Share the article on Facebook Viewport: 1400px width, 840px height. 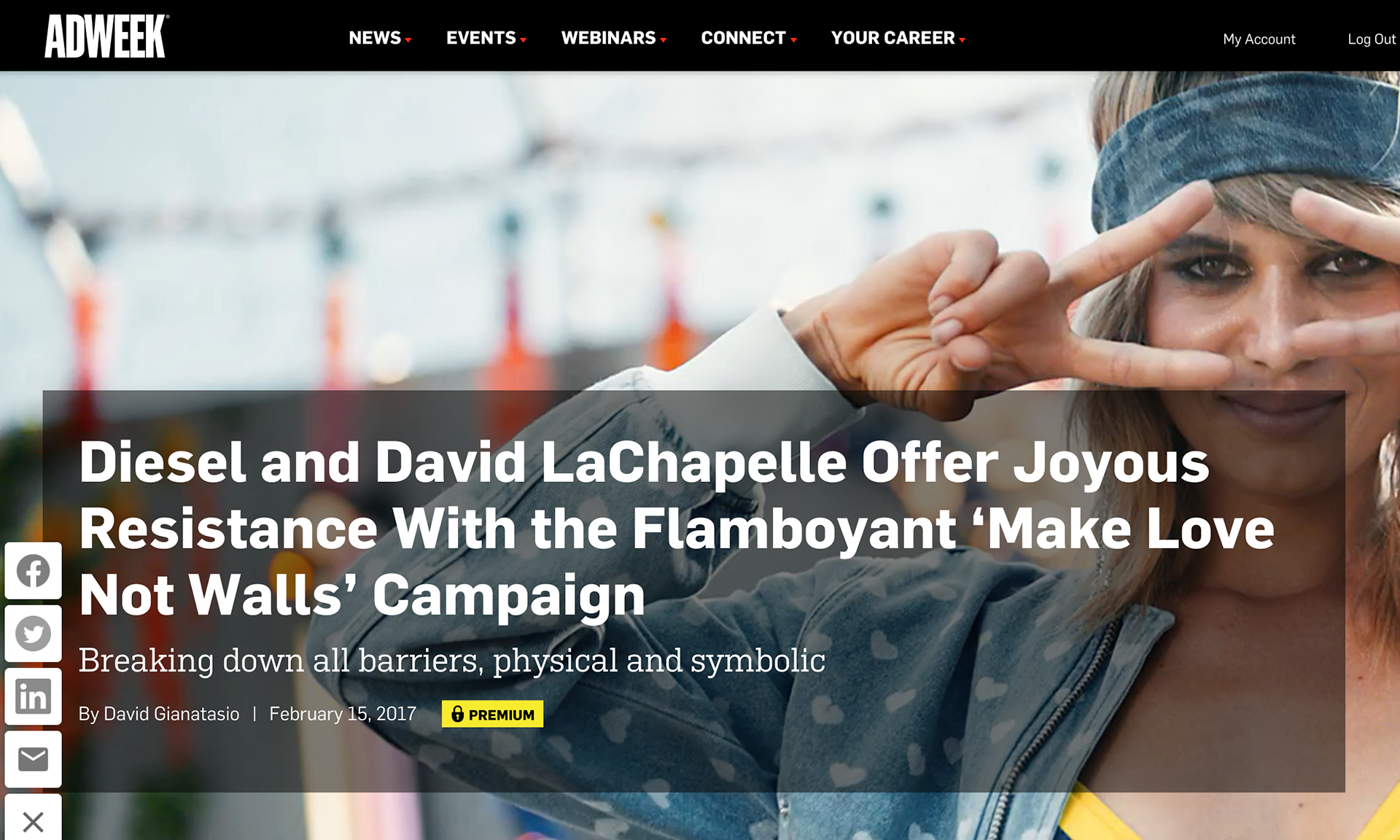(x=34, y=570)
